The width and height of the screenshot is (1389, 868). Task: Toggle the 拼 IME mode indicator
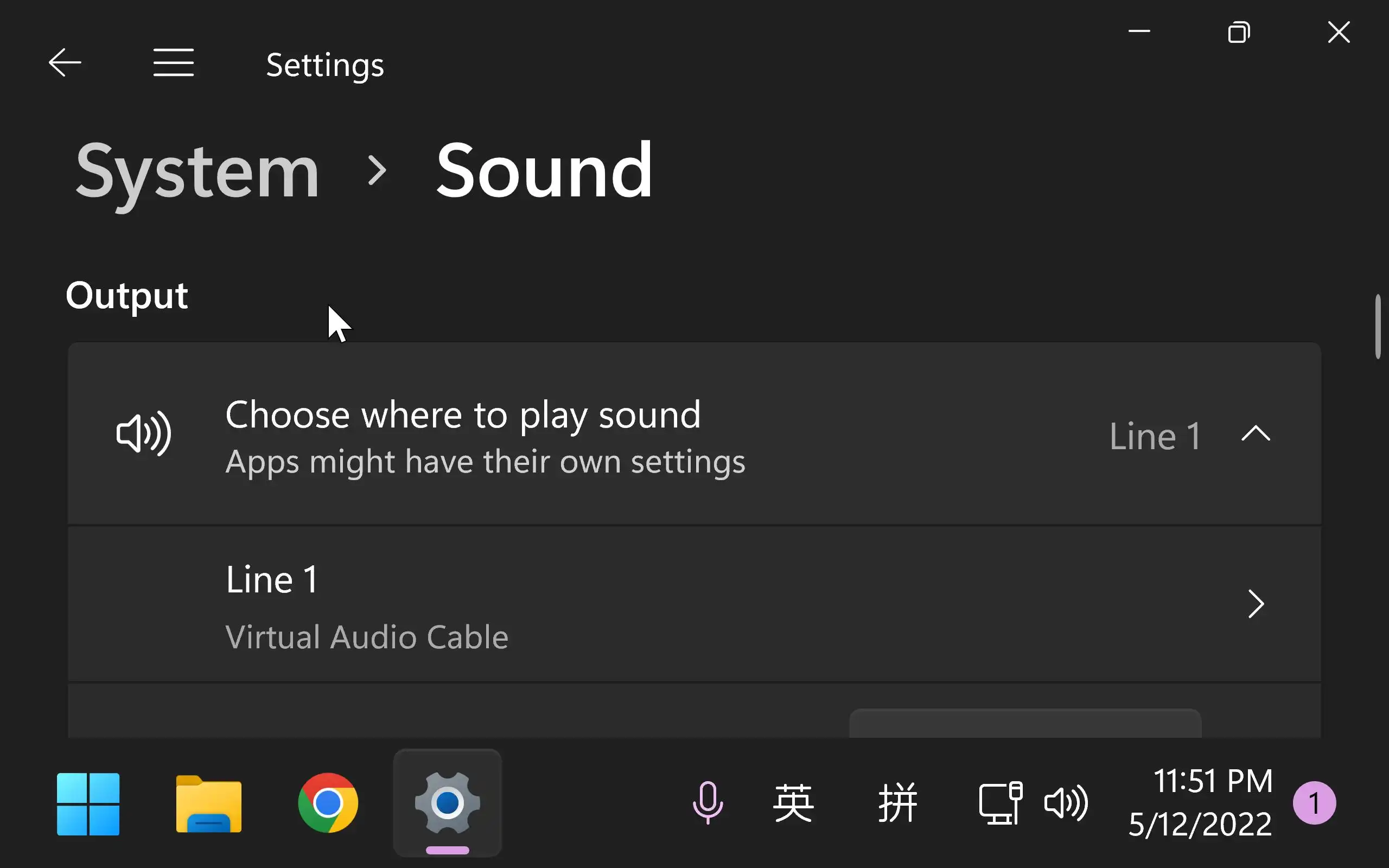[x=897, y=802]
